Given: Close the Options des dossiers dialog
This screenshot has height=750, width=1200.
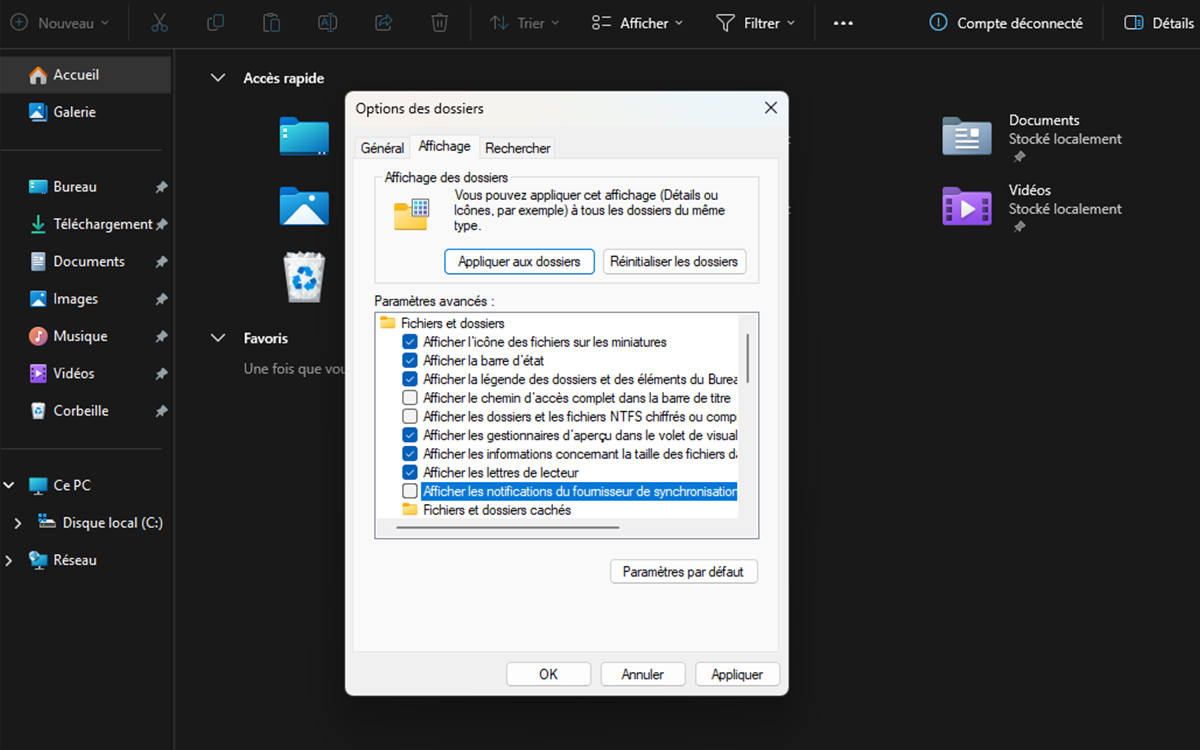Looking at the screenshot, I should pos(770,108).
